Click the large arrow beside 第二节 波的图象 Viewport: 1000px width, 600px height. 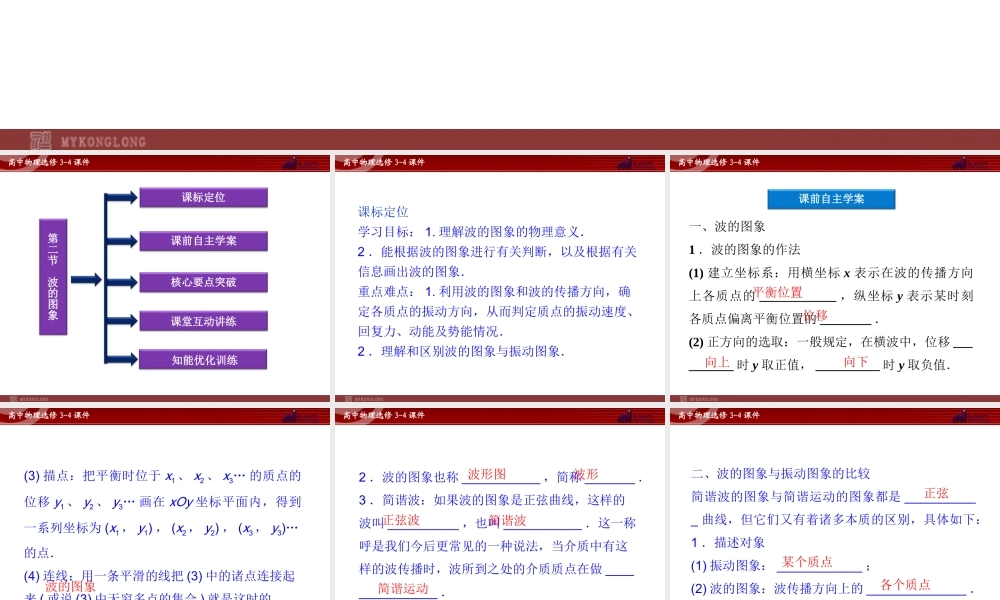pyautogui.click(x=86, y=279)
